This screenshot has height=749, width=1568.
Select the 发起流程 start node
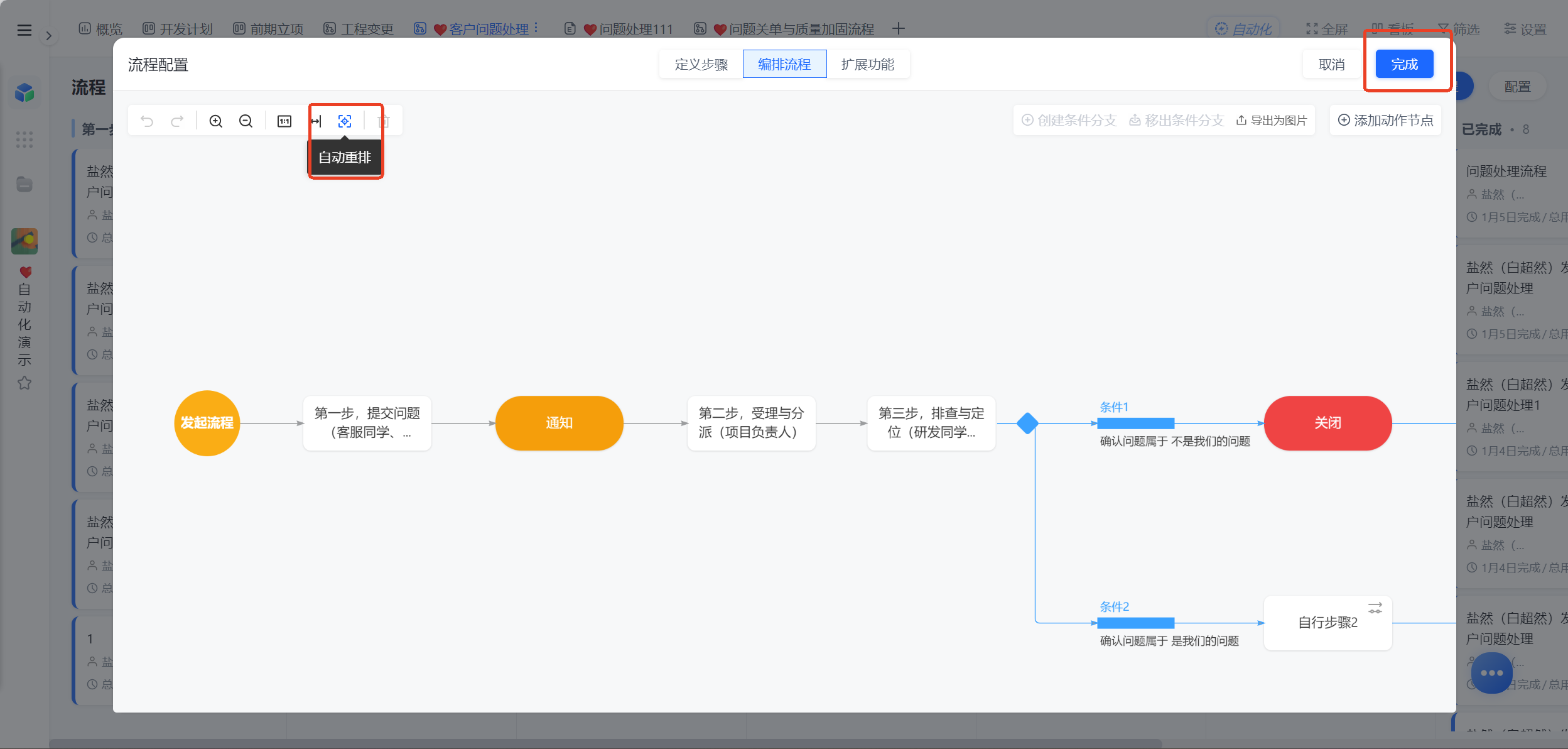207,423
